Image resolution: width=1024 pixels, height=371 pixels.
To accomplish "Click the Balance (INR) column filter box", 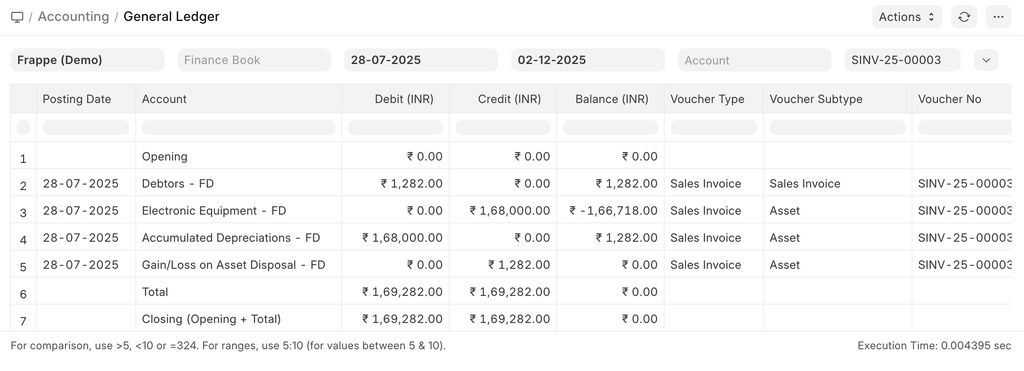I will pos(611,127).
